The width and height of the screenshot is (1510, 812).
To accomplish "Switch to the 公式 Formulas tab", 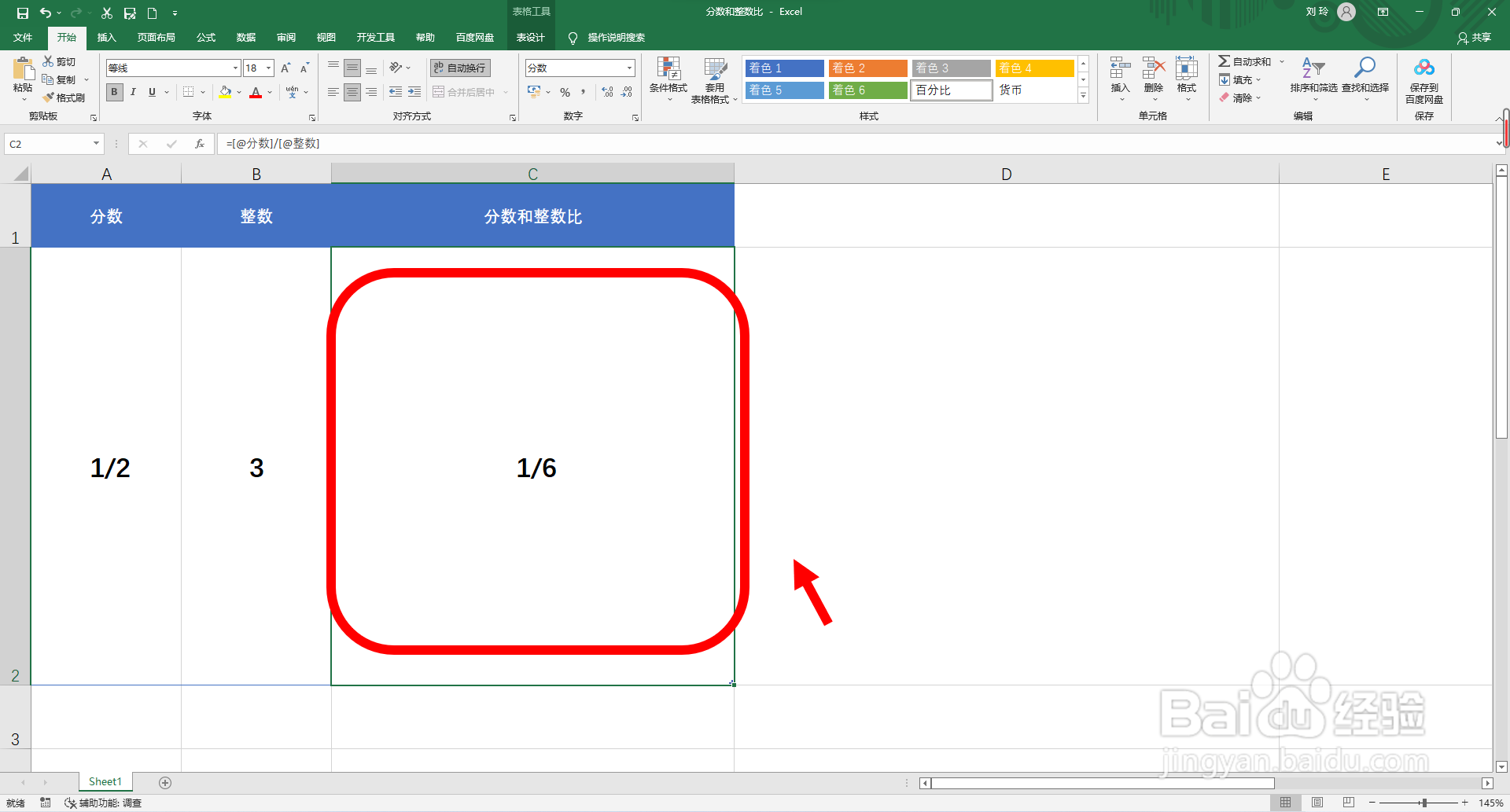I will point(206,38).
